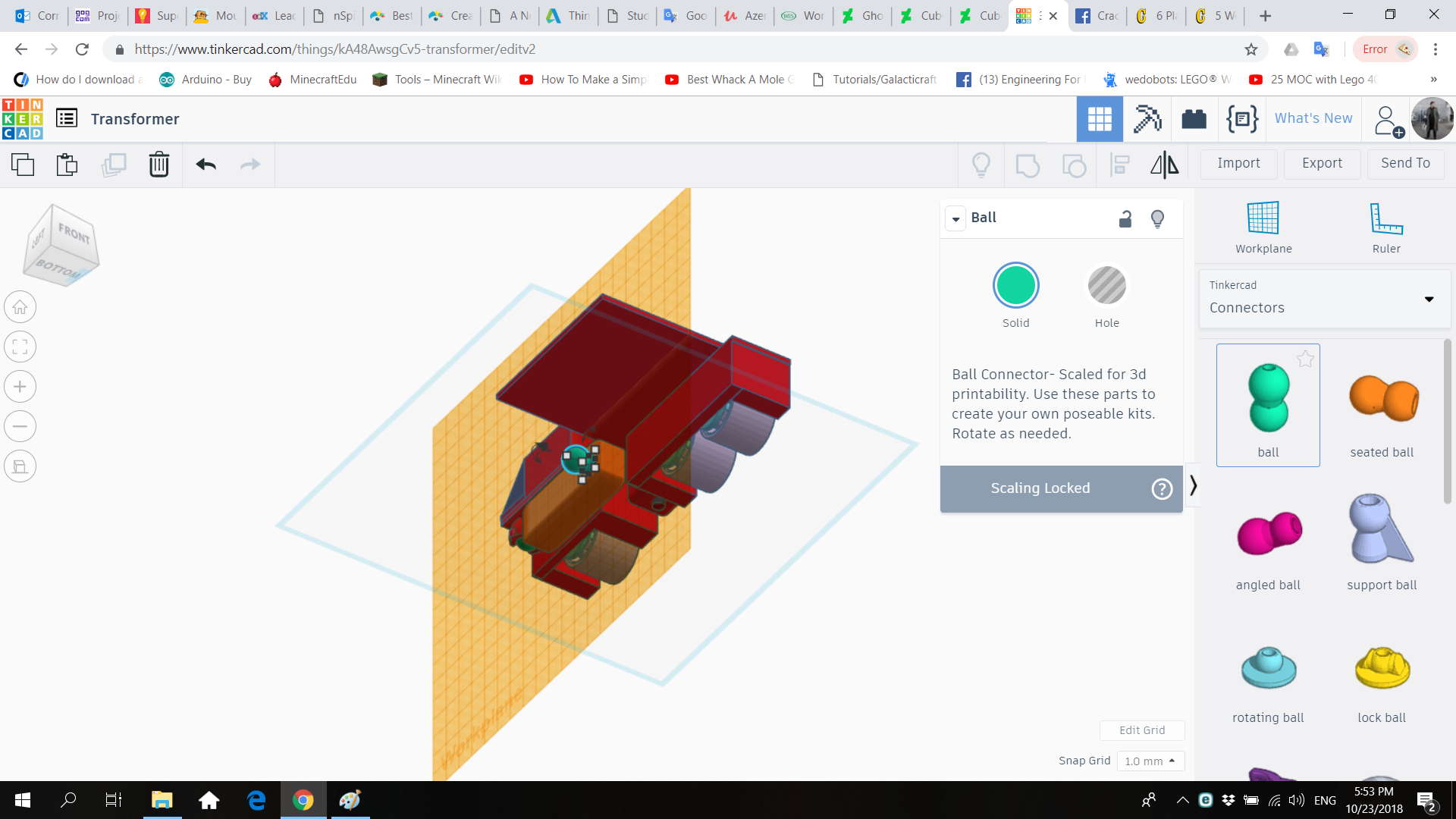Viewport: 1456px width, 819px height.
Task: Select the Mirror tool icon
Action: point(1164,165)
